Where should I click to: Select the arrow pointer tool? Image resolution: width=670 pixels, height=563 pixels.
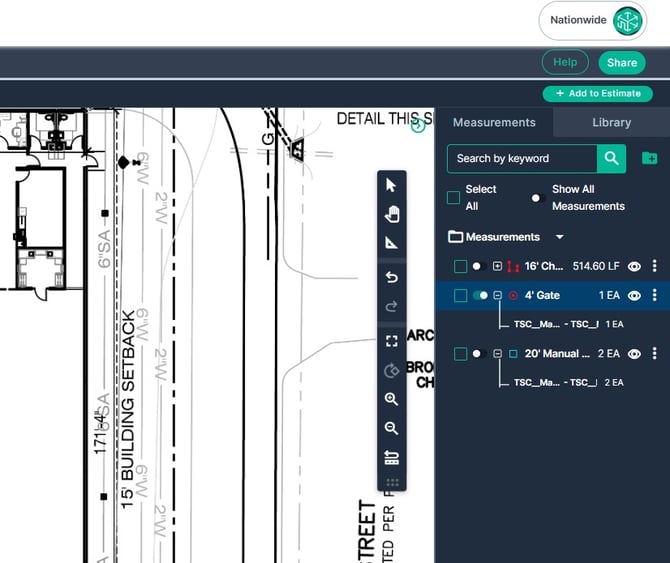(x=391, y=185)
